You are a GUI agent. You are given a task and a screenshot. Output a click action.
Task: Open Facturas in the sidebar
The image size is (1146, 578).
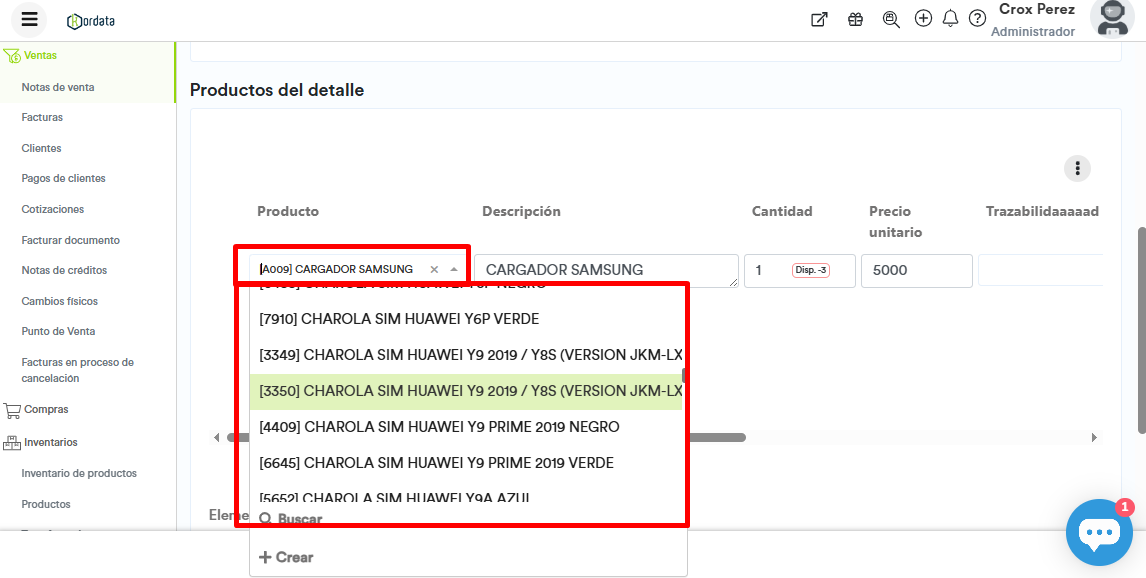tap(42, 117)
